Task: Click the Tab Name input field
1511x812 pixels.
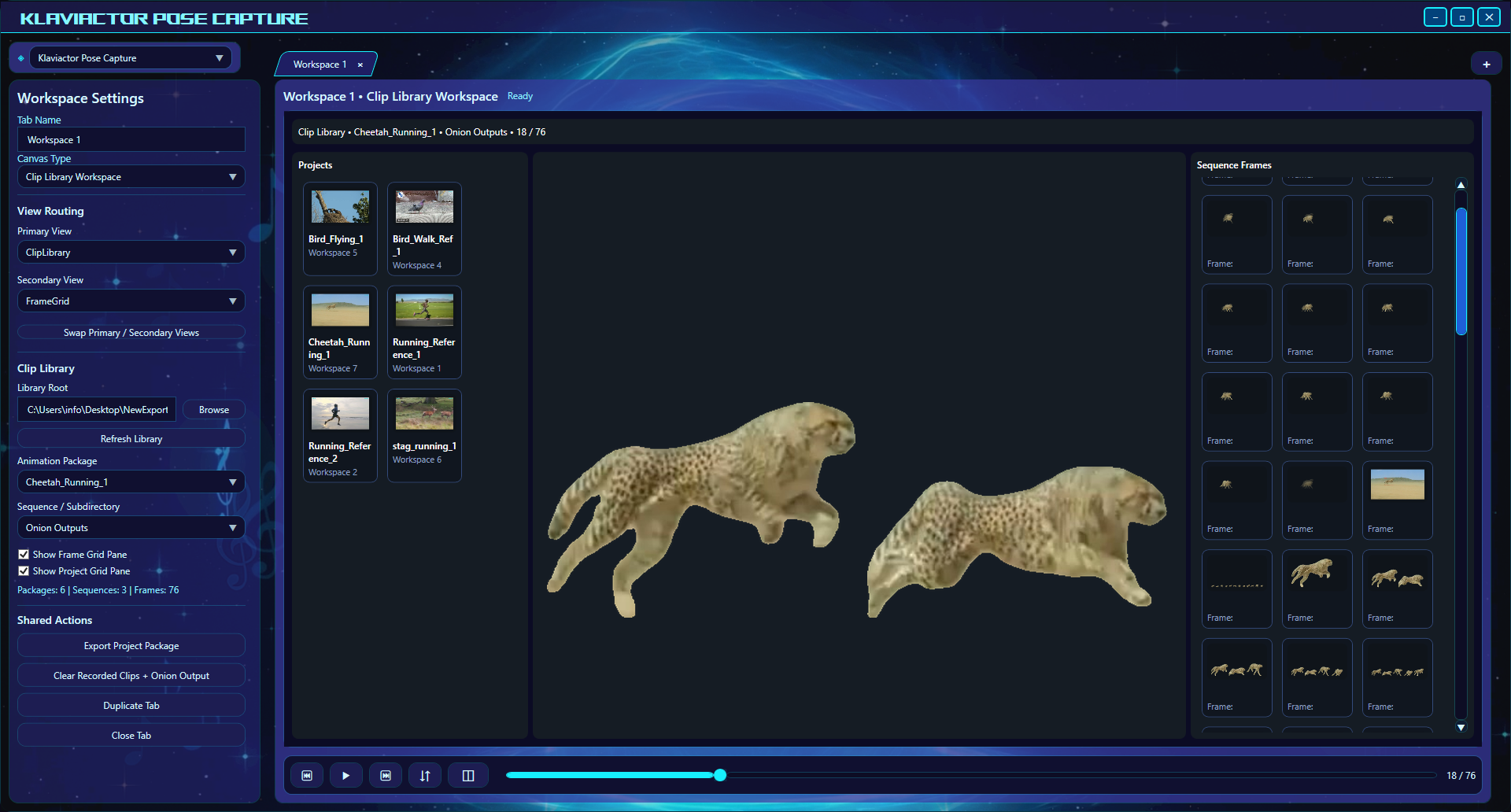Action: tap(131, 140)
